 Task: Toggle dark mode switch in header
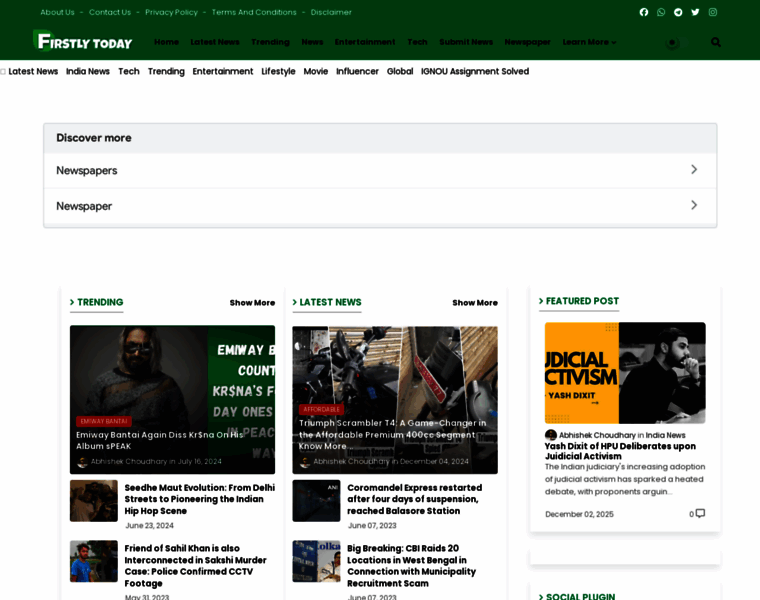(x=672, y=42)
